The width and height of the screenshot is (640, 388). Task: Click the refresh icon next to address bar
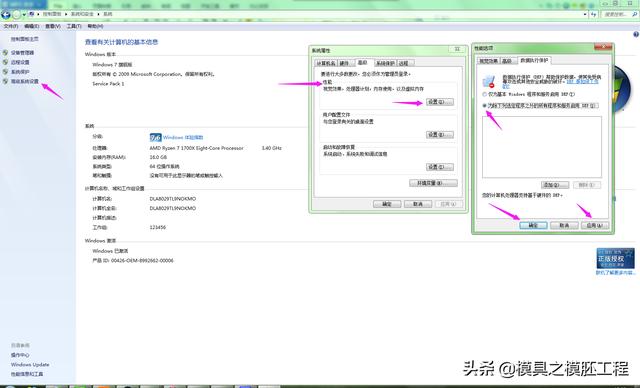coord(593,14)
